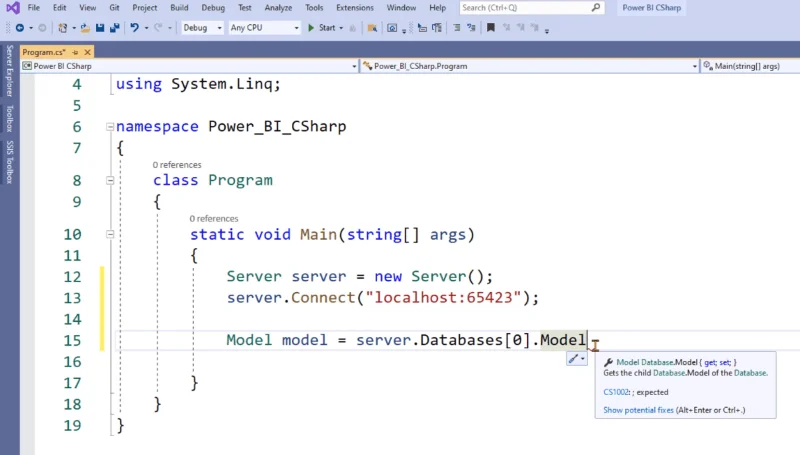Save the file with the single floppy icon
This screenshot has height=455, width=800.
tap(100, 28)
